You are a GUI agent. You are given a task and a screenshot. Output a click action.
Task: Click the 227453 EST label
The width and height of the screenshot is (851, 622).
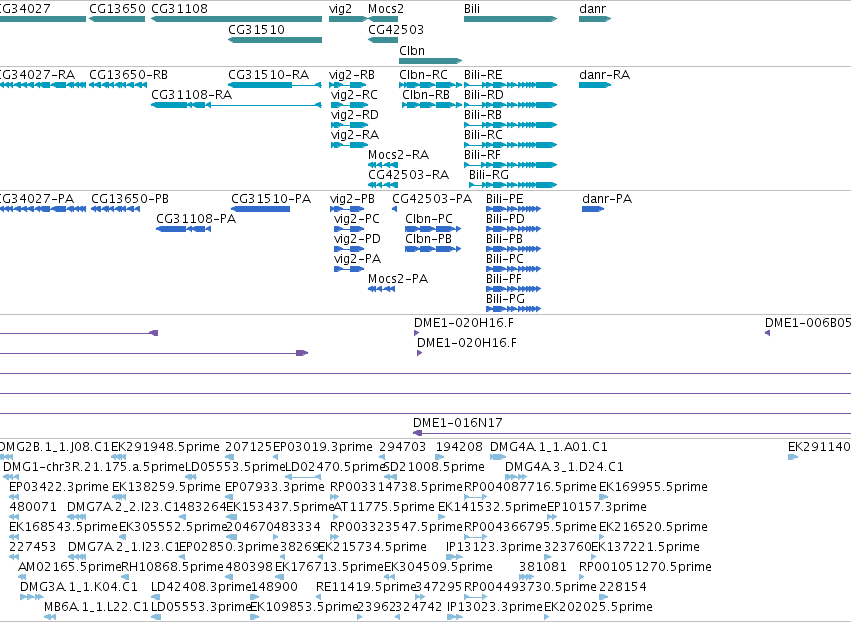click(33, 547)
